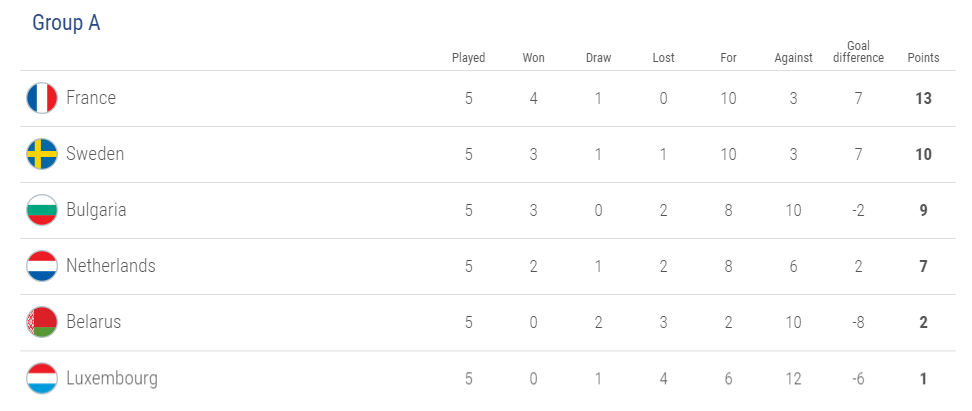Click the Against column header

point(793,58)
